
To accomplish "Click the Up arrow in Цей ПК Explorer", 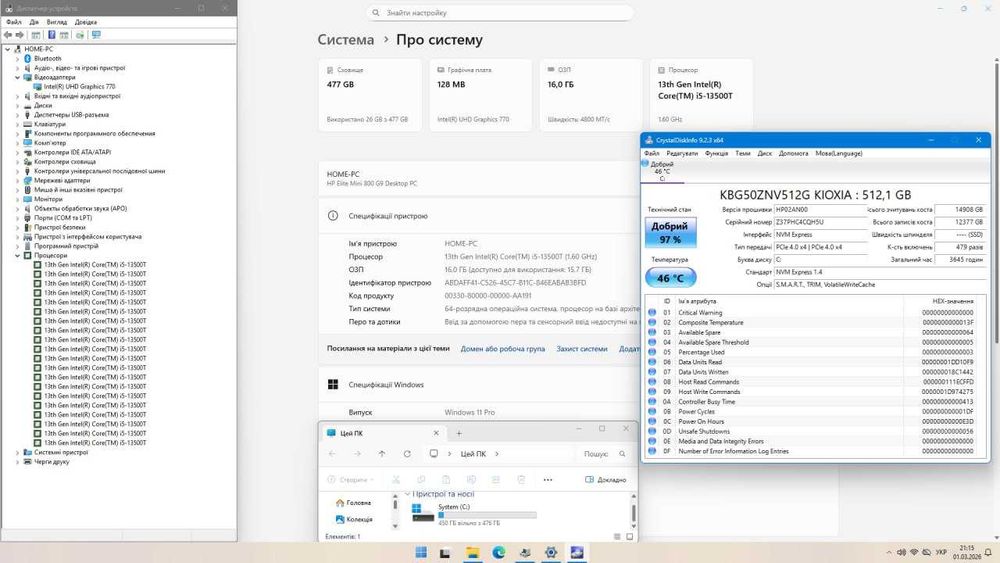I will pyautogui.click(x=381, y=454).
